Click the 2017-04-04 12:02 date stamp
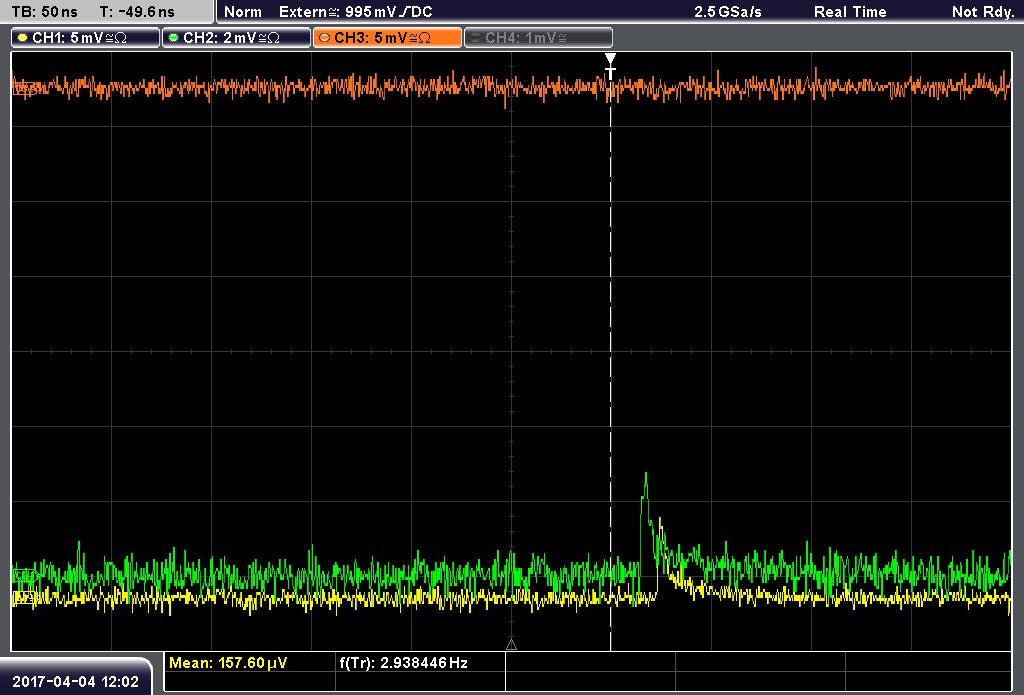Image resolution: width=1024 pixels, height=695 pixels. point(76,682)
